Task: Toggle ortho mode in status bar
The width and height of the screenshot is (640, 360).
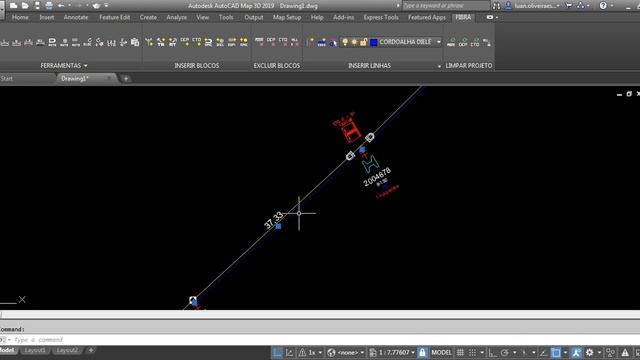Action: [493, 352]
